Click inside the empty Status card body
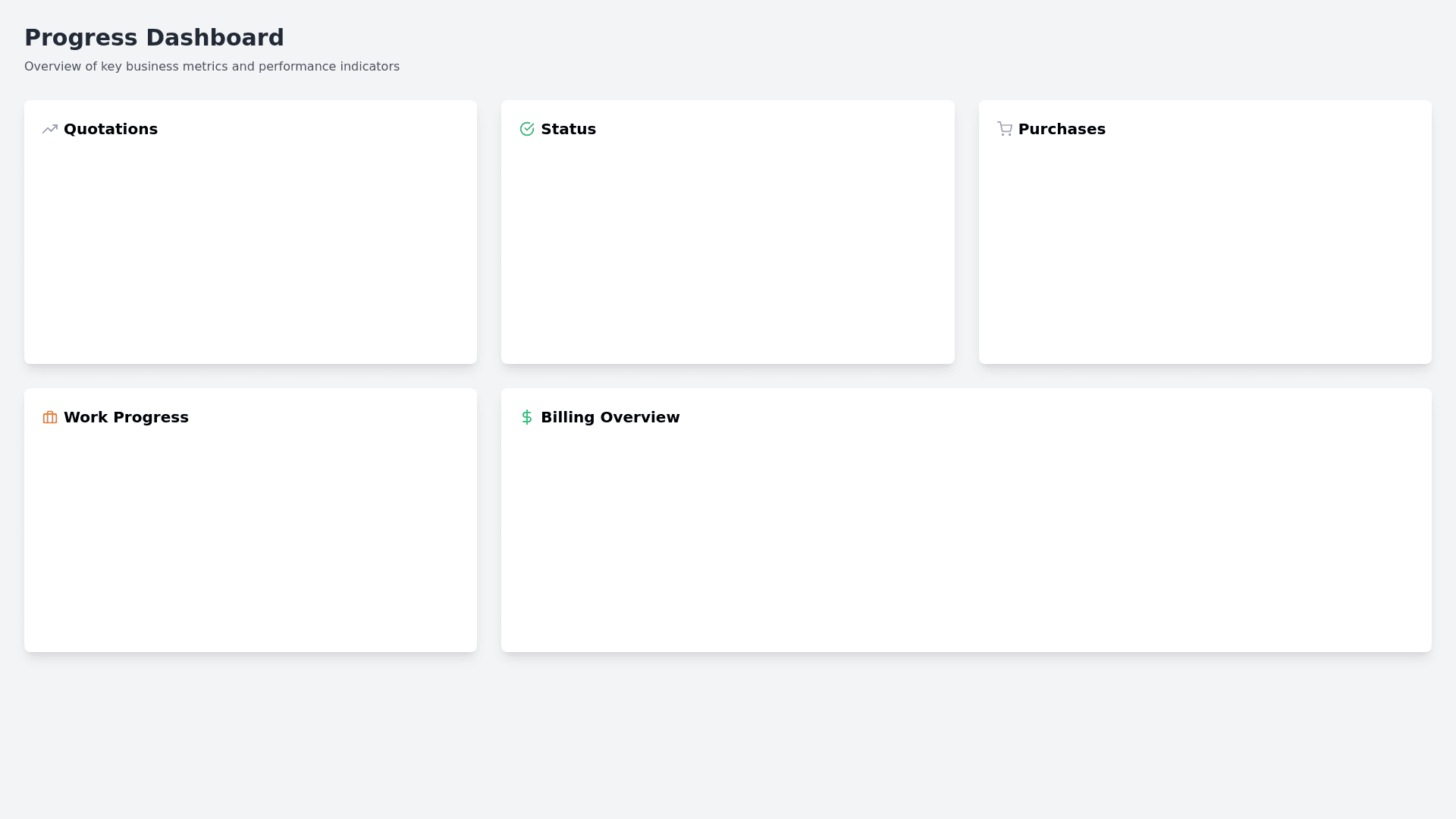 pyautogui.click(x=727, y=250)
